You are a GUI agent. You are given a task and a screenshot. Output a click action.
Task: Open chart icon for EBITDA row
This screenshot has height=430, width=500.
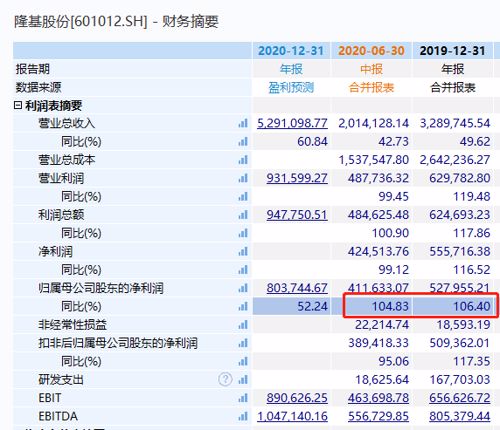coord(243,416)
